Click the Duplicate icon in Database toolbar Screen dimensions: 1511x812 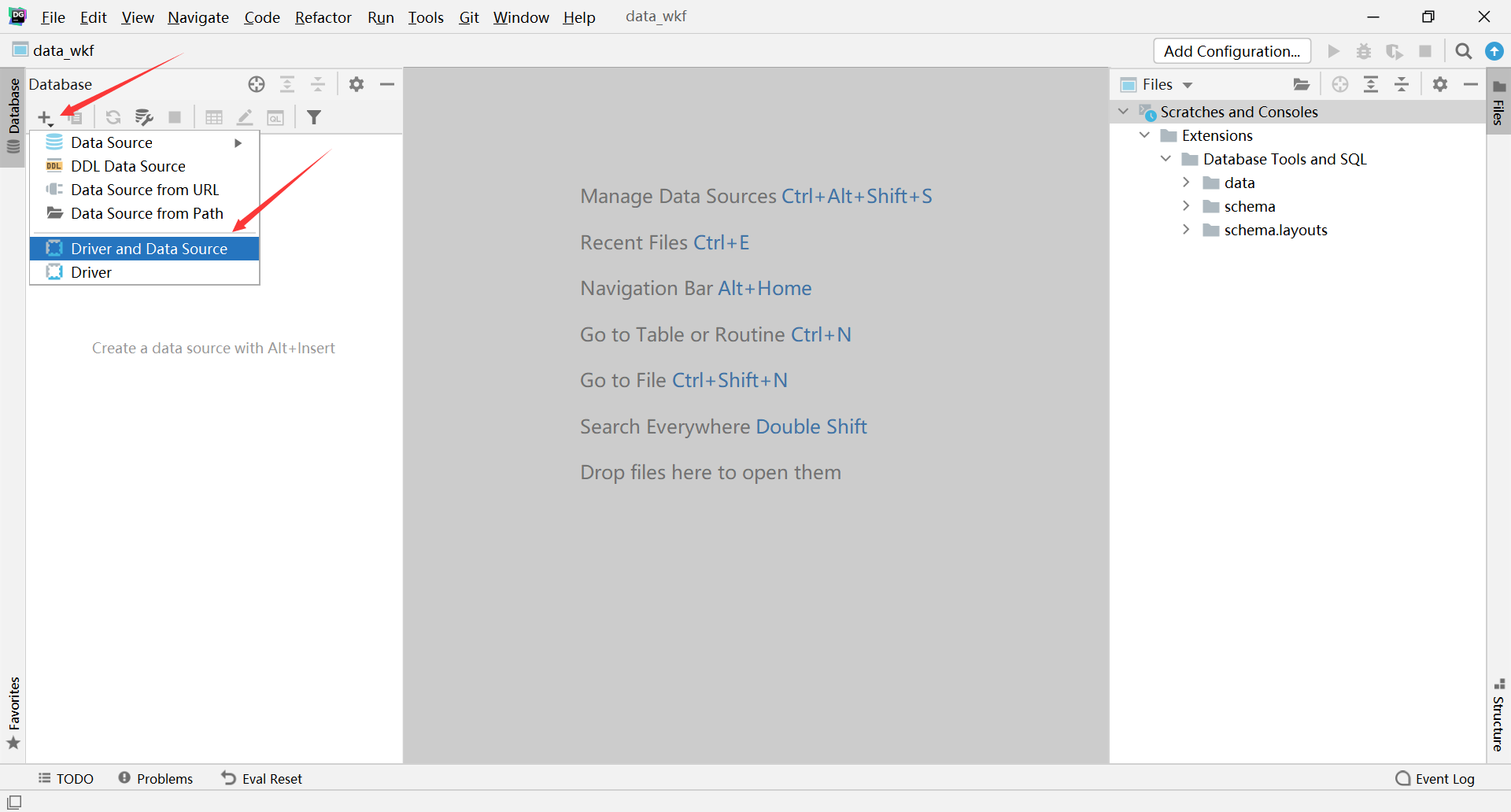point(76,118)
